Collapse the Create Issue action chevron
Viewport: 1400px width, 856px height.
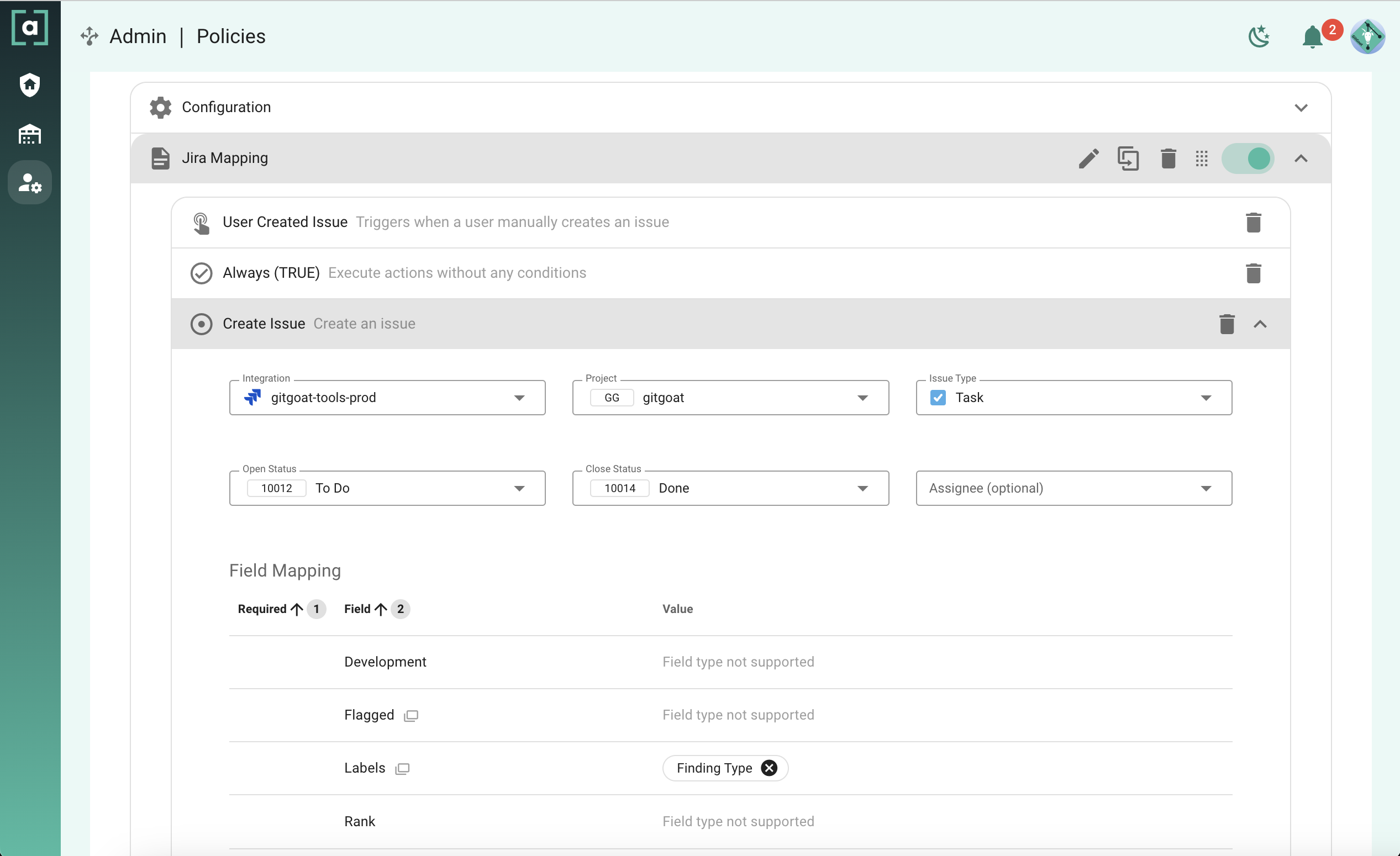[x=1260, y=324]
